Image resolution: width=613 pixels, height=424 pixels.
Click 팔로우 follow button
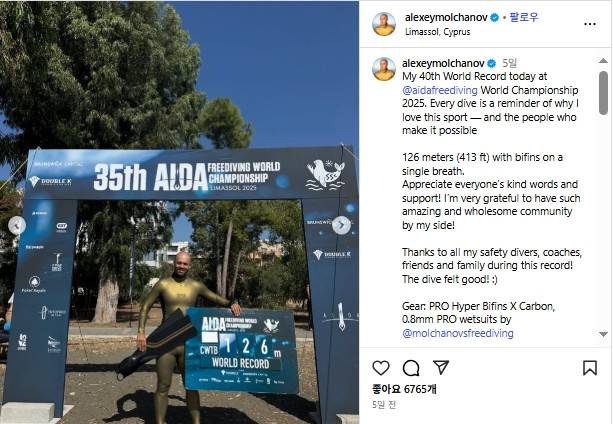coord(524,17)
